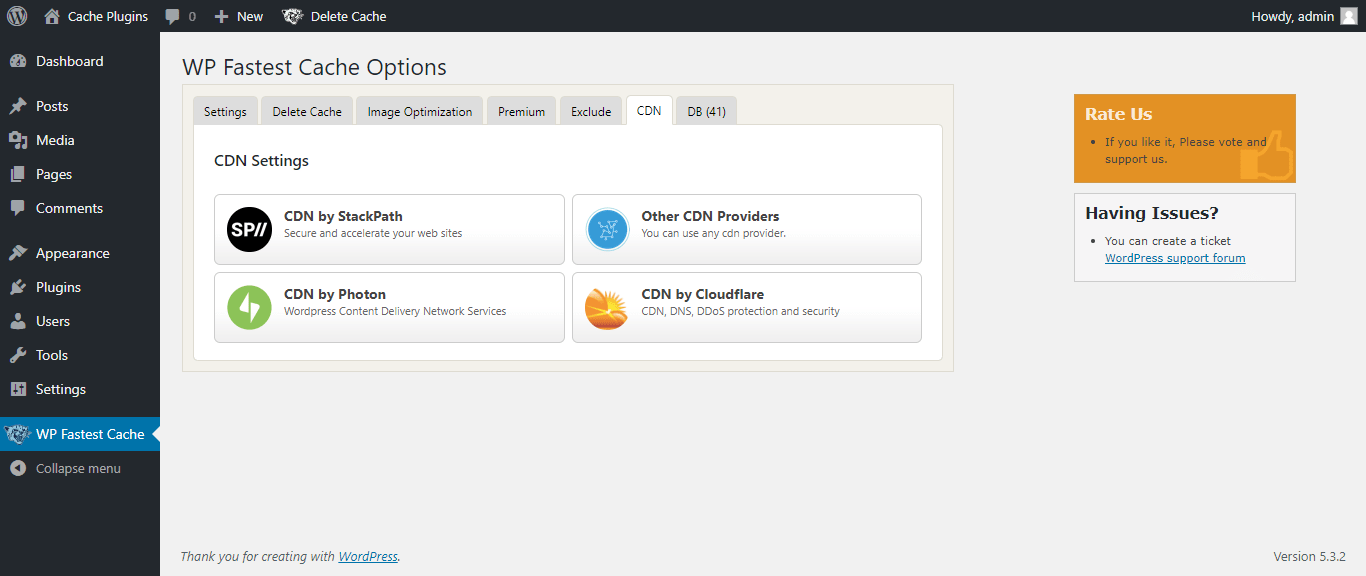Click the Plugins plug icon
Screen dimensions: 1366x576
pos(18,287)
